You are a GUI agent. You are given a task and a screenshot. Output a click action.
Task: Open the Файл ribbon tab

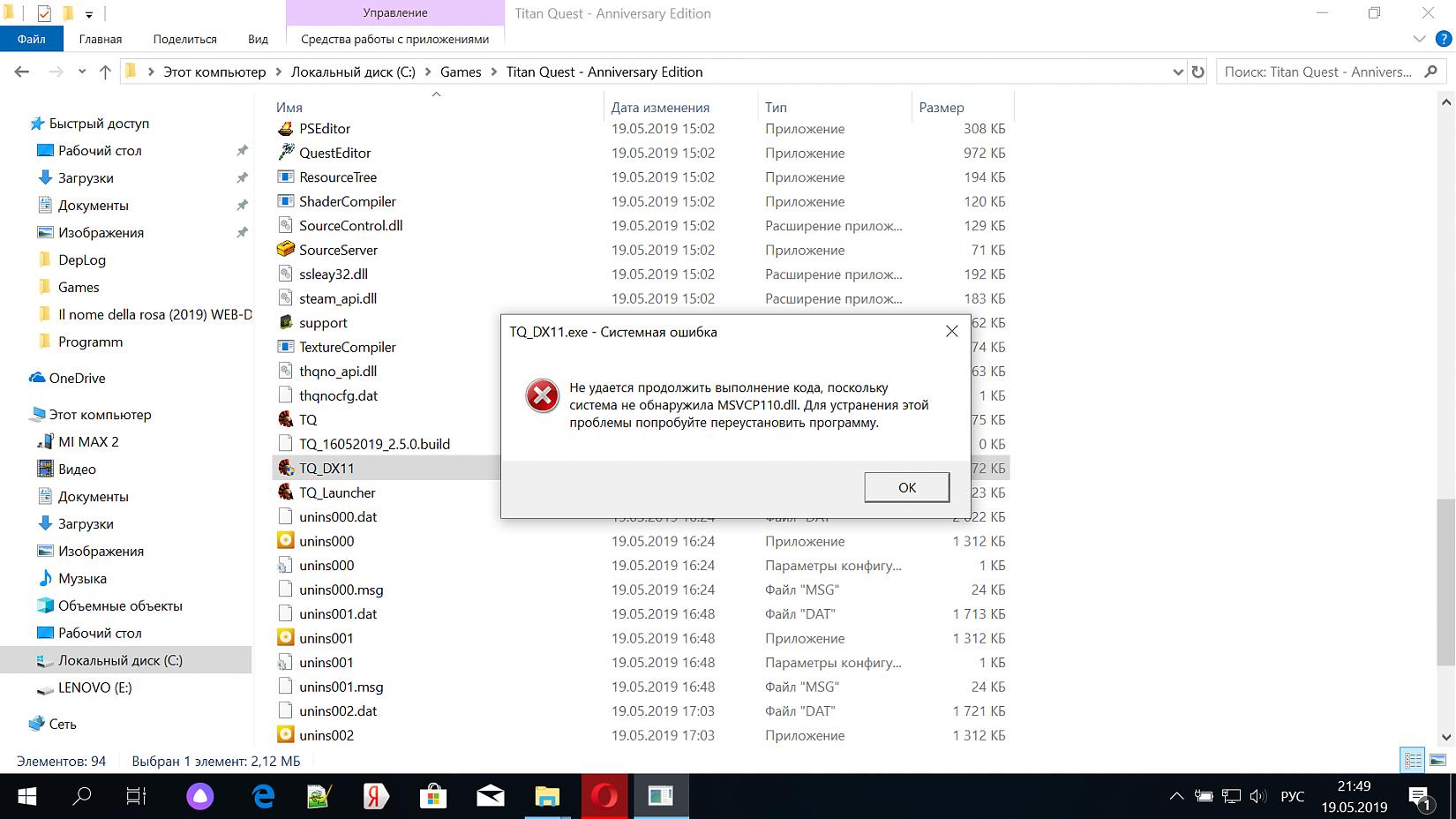(32, 39)
